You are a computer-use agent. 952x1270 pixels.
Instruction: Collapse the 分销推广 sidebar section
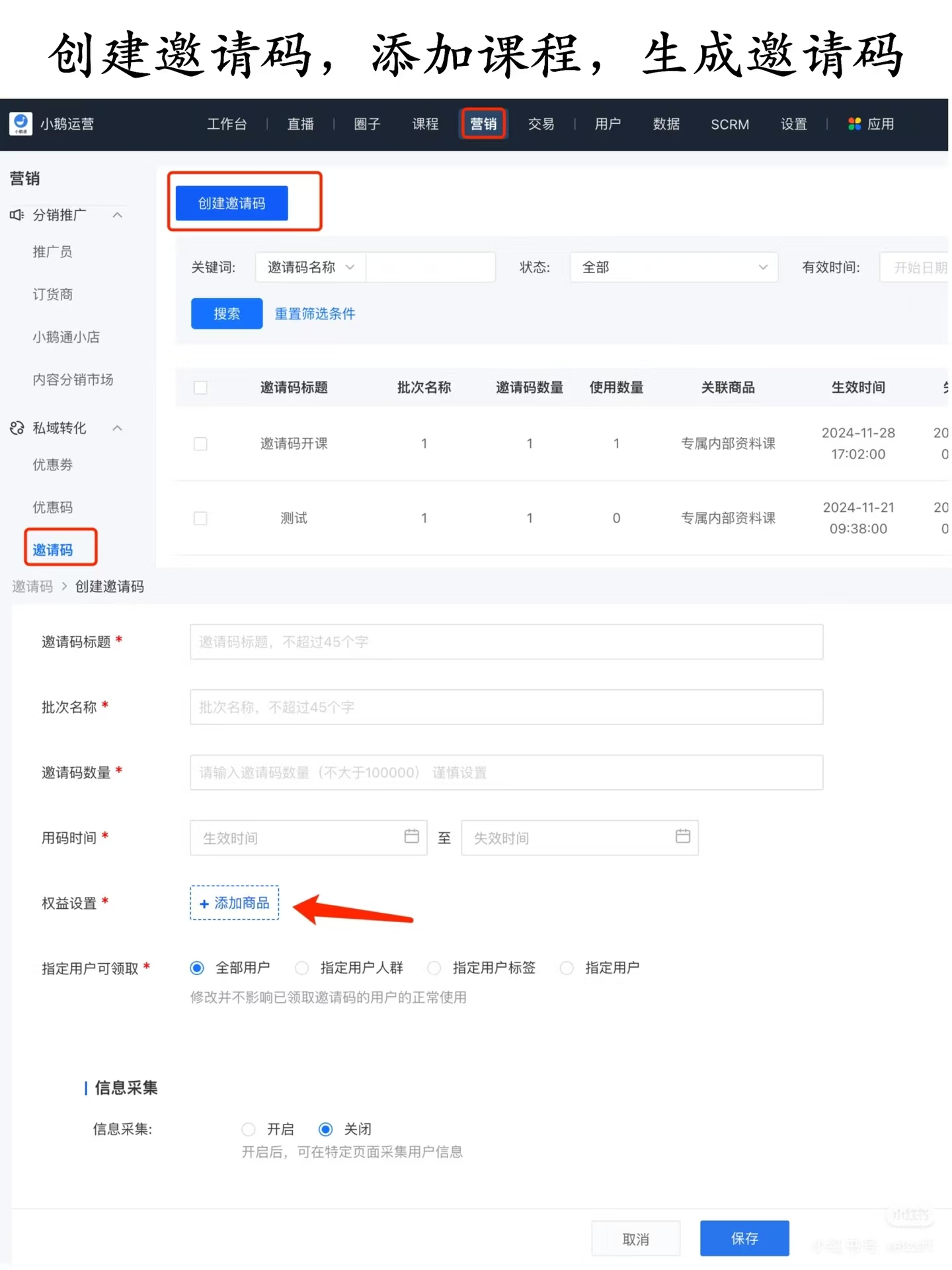click(x=118, y=215)
